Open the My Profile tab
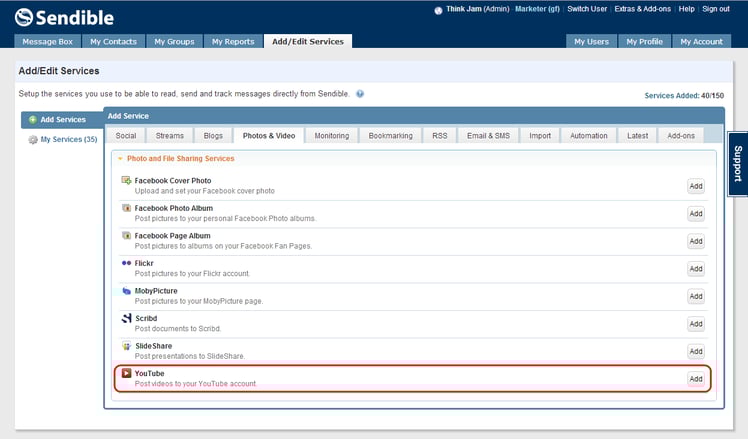The height and width of the screenshot is (439, 748). (x=644, y=42)
